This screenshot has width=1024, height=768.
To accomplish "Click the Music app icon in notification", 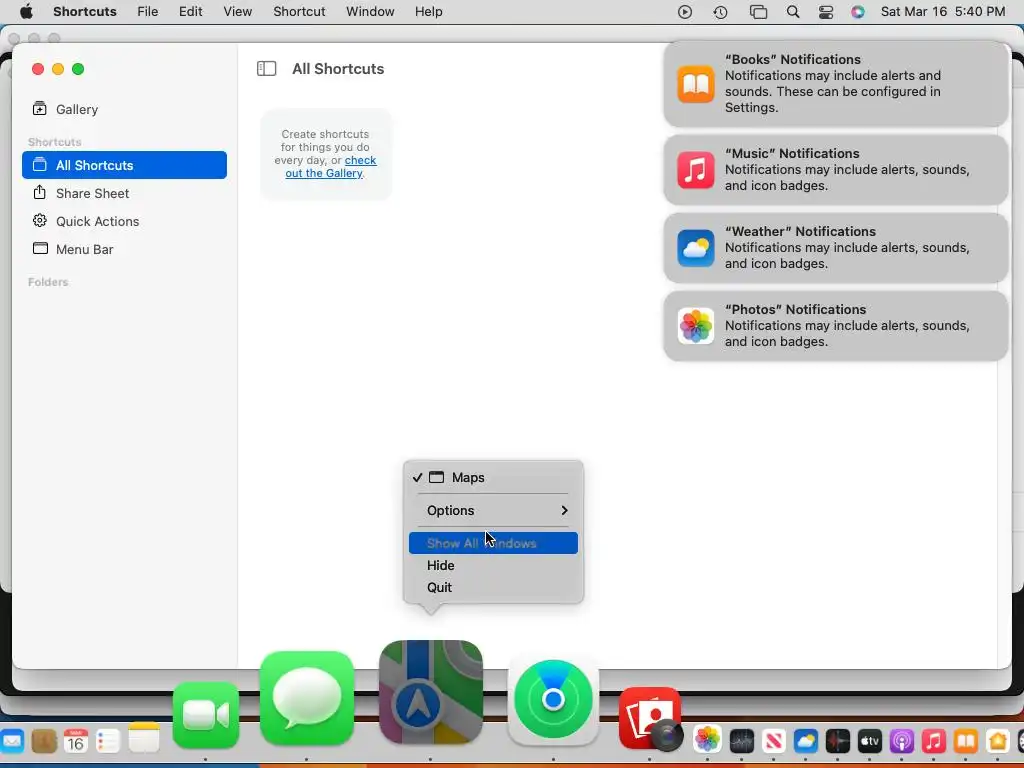I will pos(696,170).
